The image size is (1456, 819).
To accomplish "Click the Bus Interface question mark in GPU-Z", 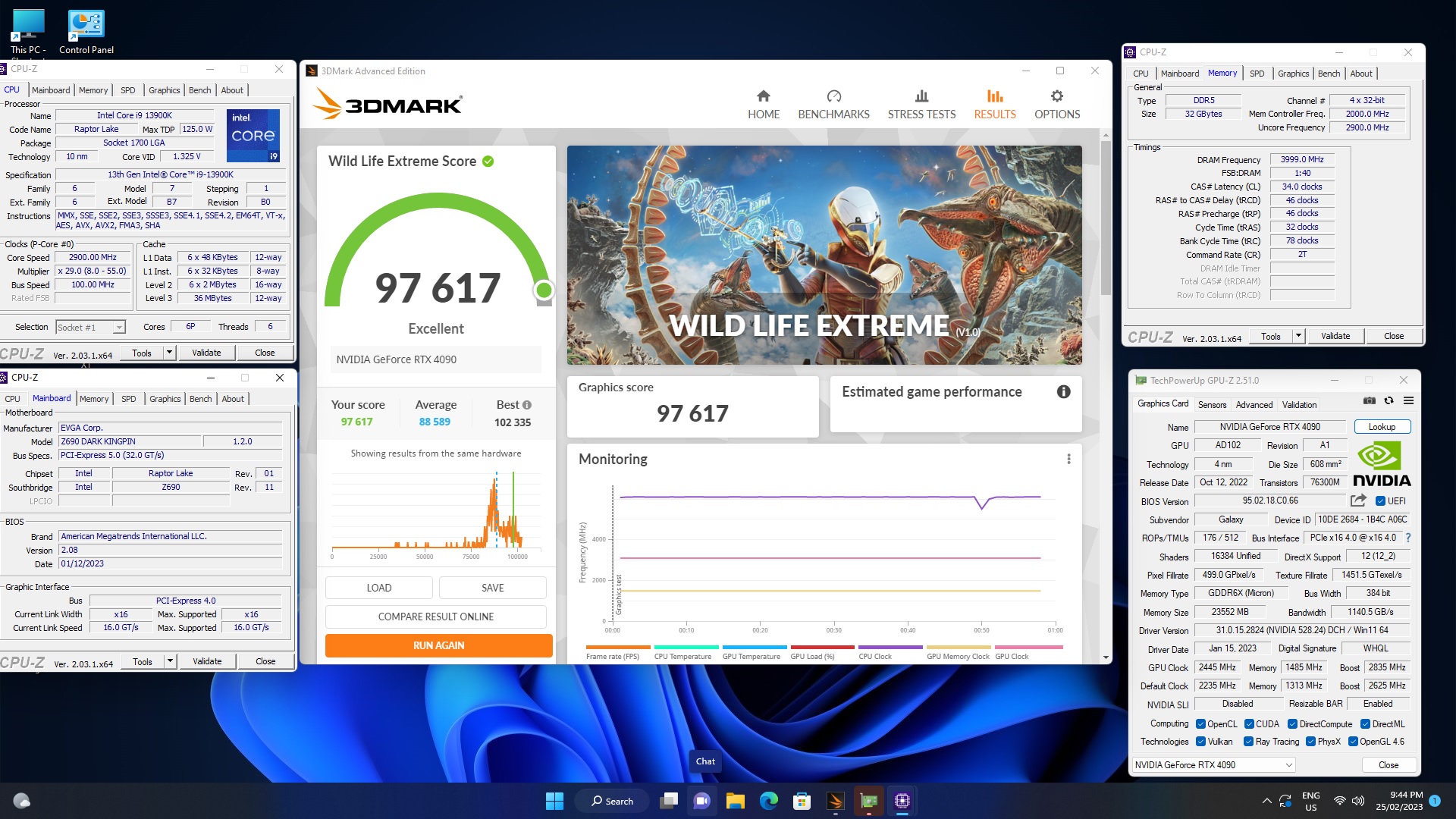I will [1408, 538].
